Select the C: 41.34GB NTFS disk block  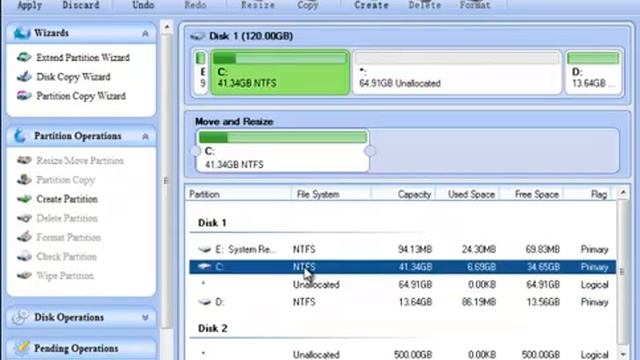[x=280, y=72]
